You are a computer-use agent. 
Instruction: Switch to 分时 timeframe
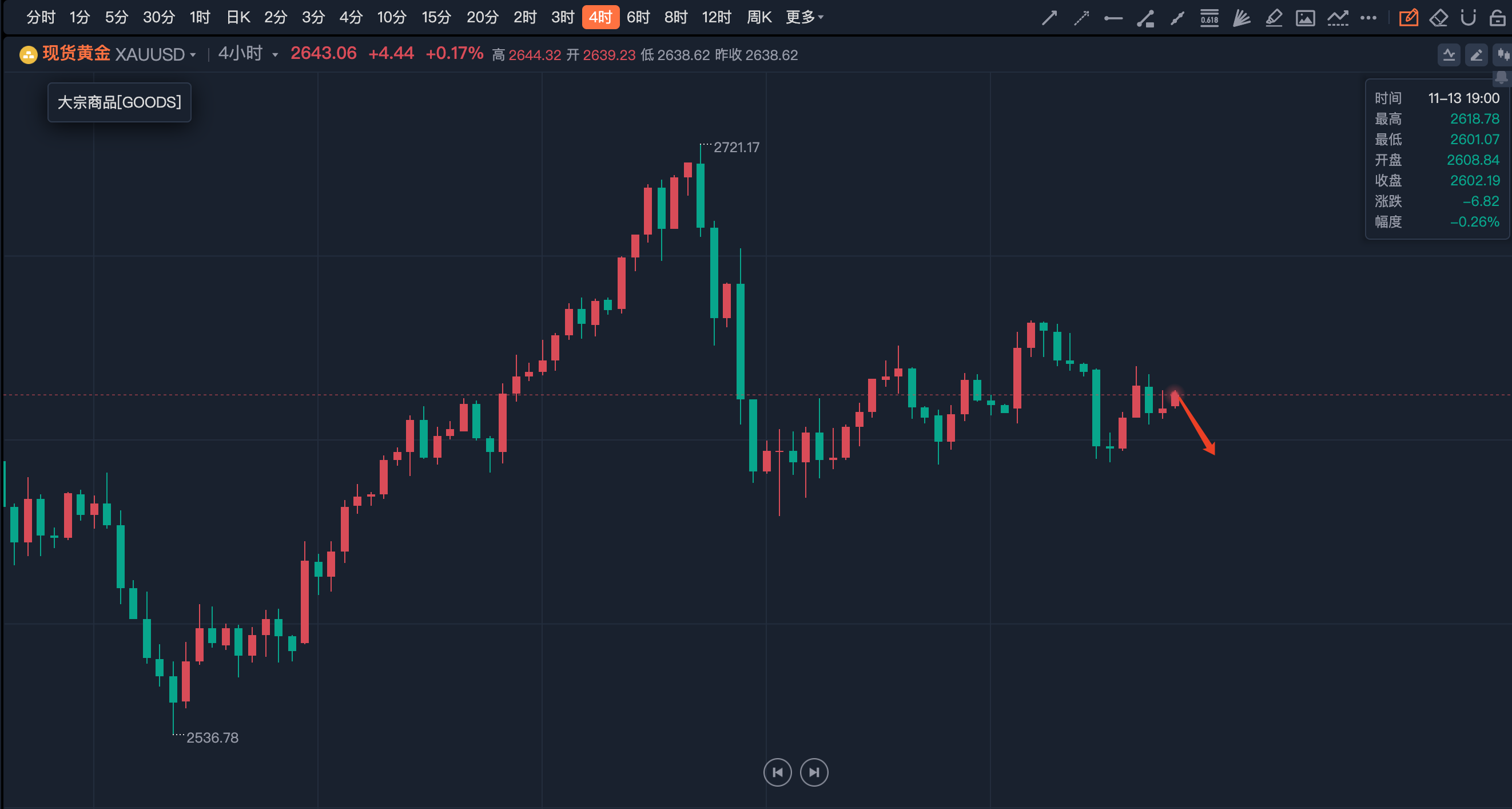coord(41,18)
